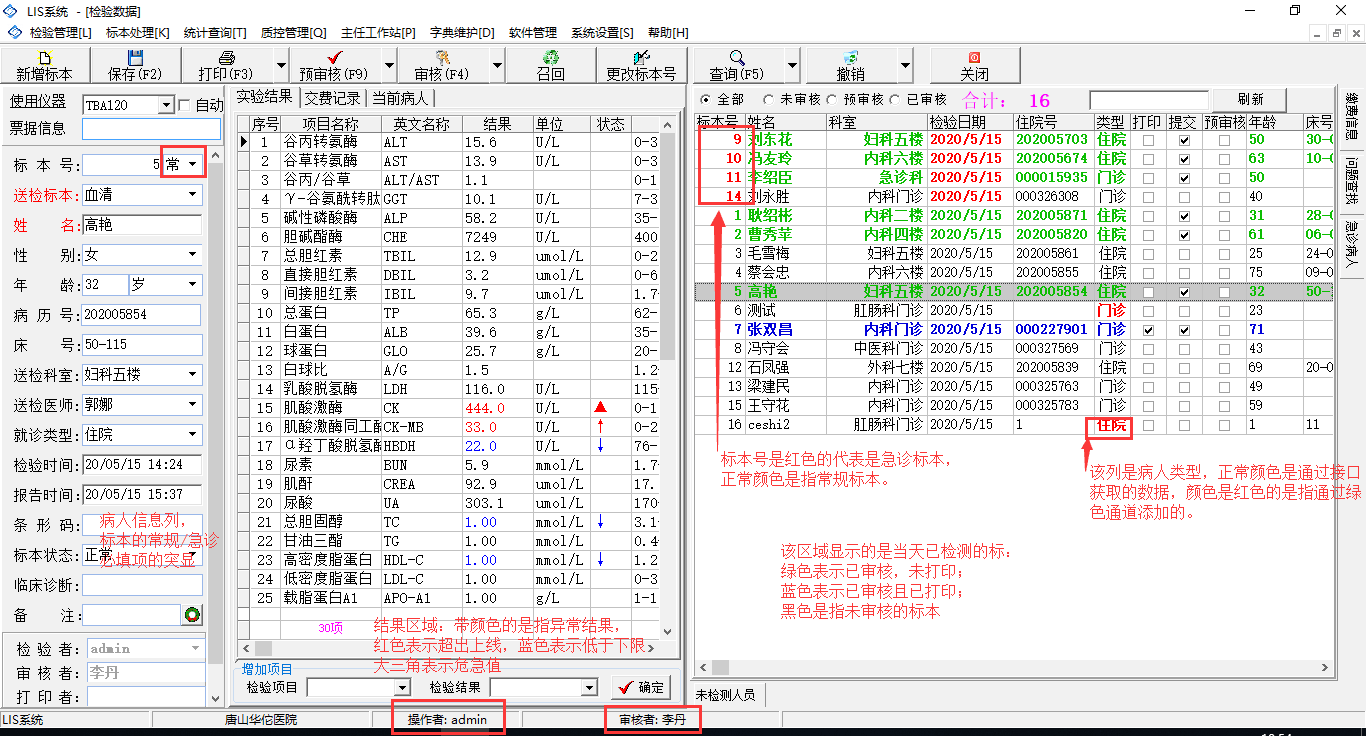Click the 检验日期 column header

[x=969, y=122]
